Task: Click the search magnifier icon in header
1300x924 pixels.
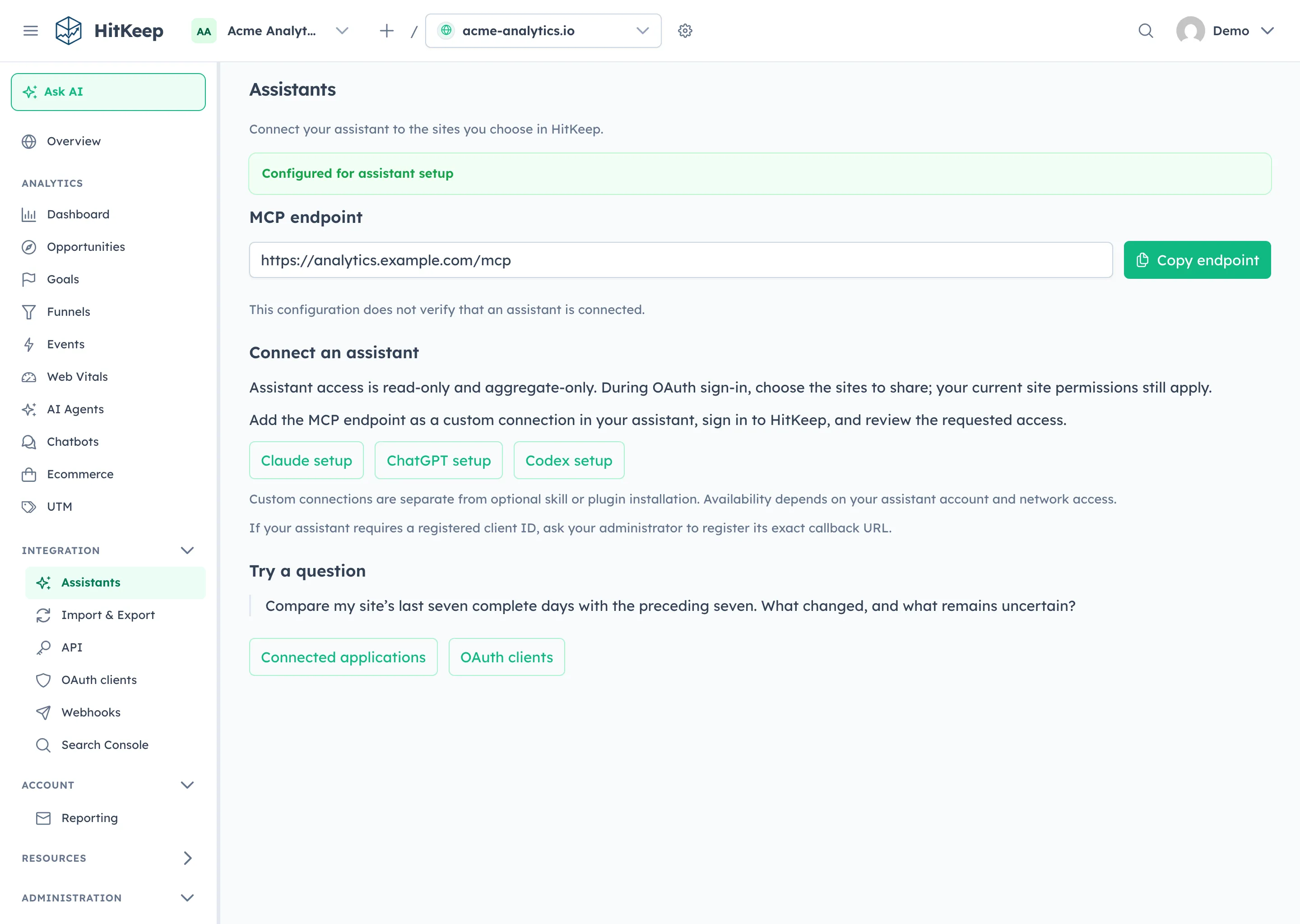Action: pos(1145,31)
